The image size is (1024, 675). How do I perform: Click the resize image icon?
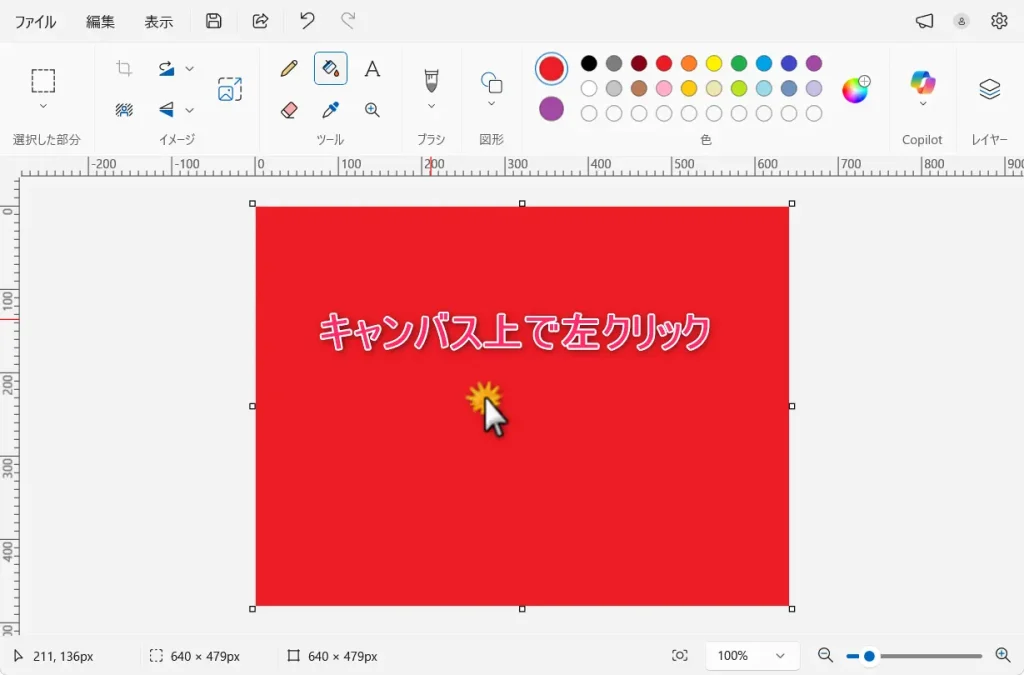pos(230,89)
